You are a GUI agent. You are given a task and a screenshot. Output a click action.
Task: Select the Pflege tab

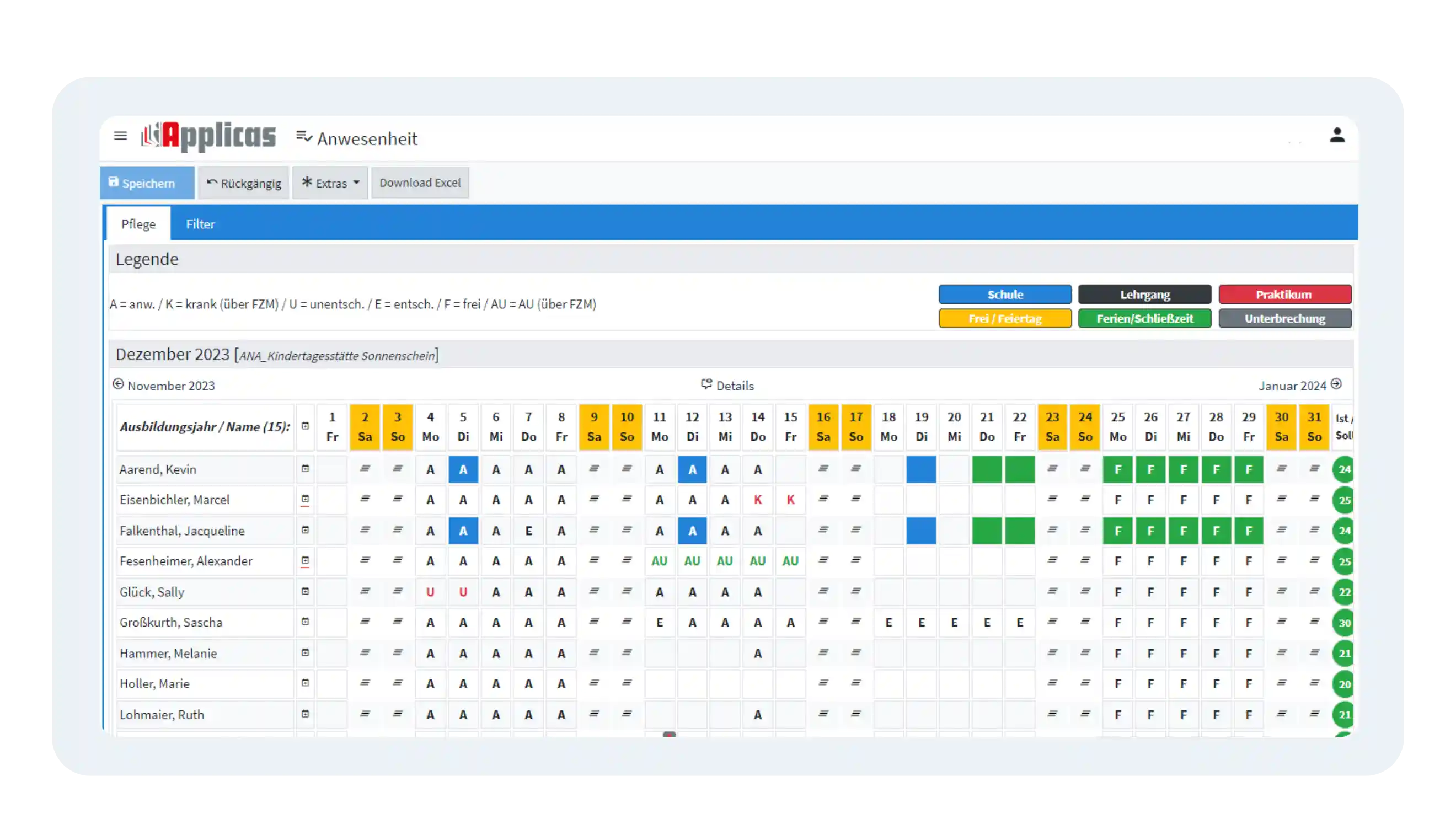click(138, 224)
